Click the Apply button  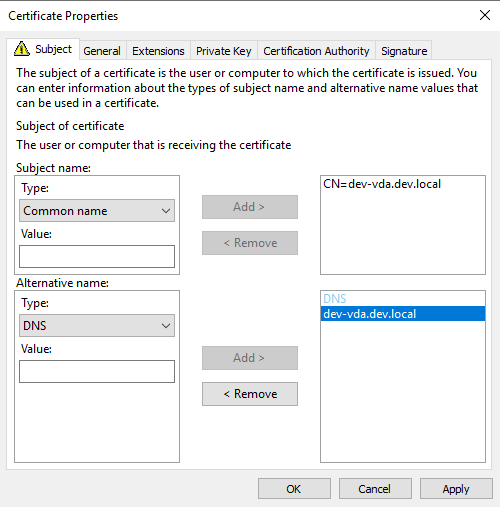pos(456,489)
